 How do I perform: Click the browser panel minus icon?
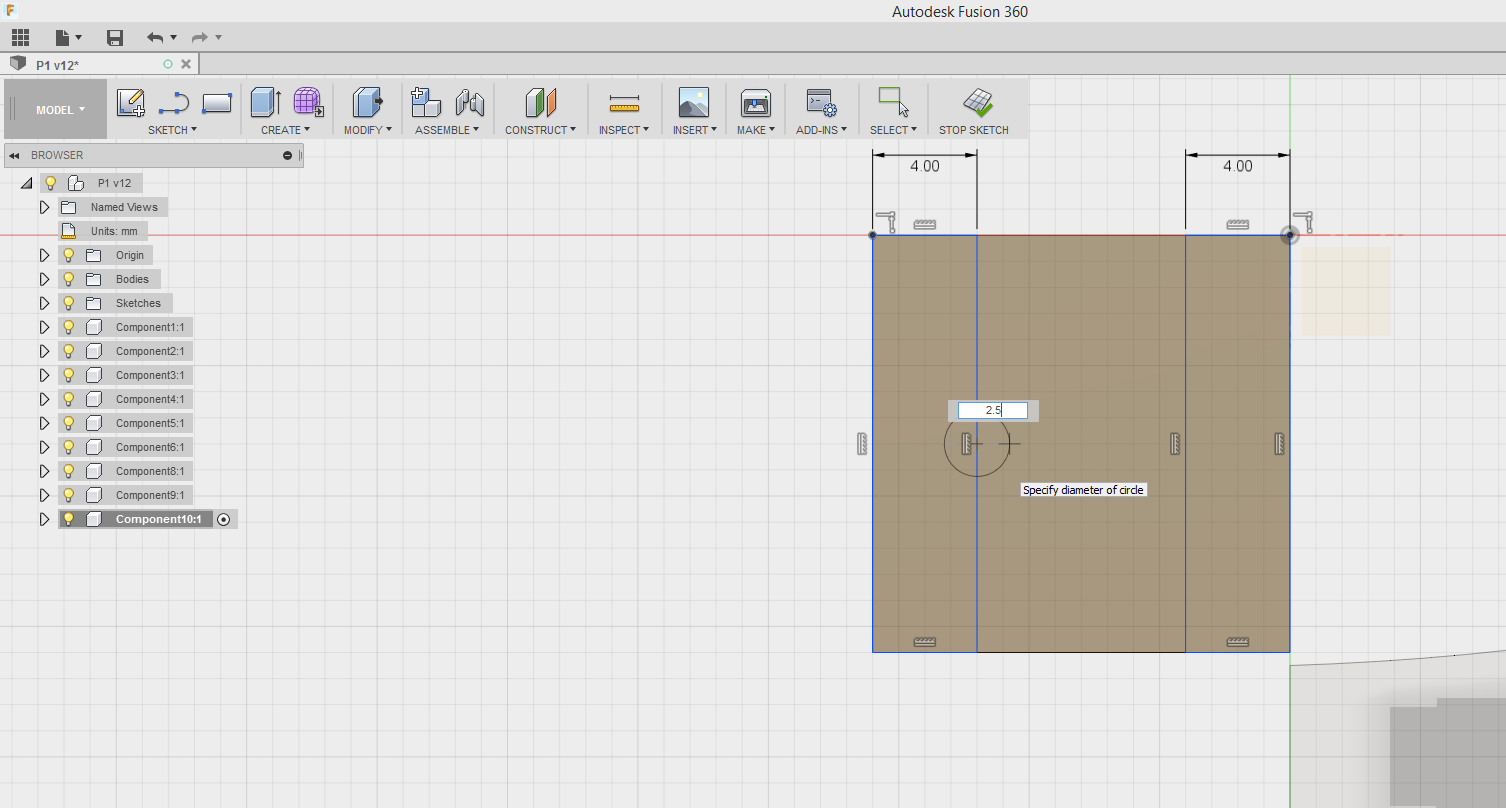tap(287, 155)
